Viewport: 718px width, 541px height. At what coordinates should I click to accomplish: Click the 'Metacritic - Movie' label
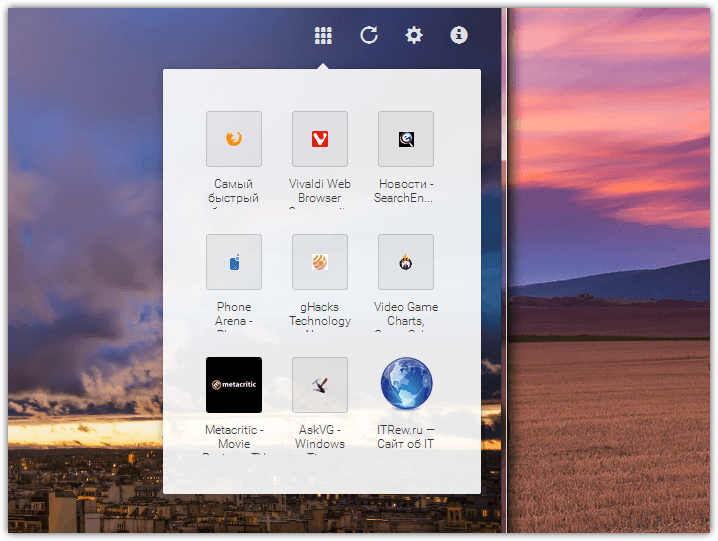[x=234, y=437]
